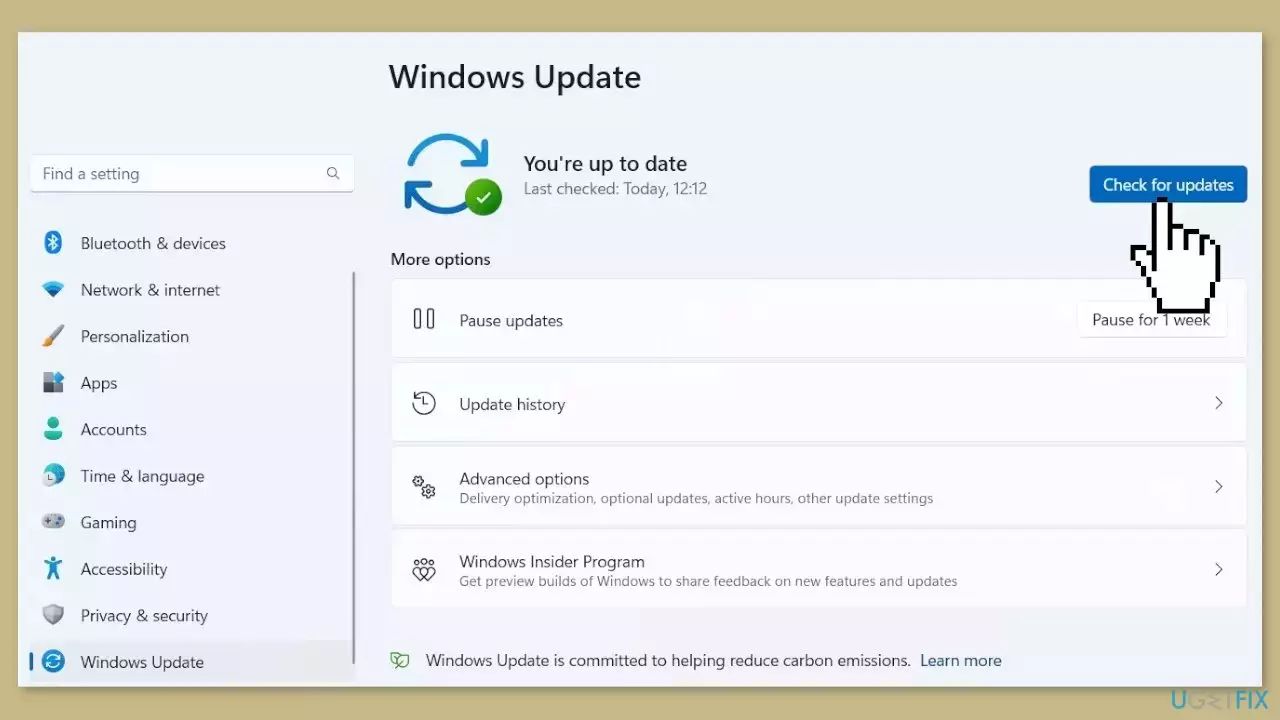Click the Gaming controller icon

click(53, 522)
